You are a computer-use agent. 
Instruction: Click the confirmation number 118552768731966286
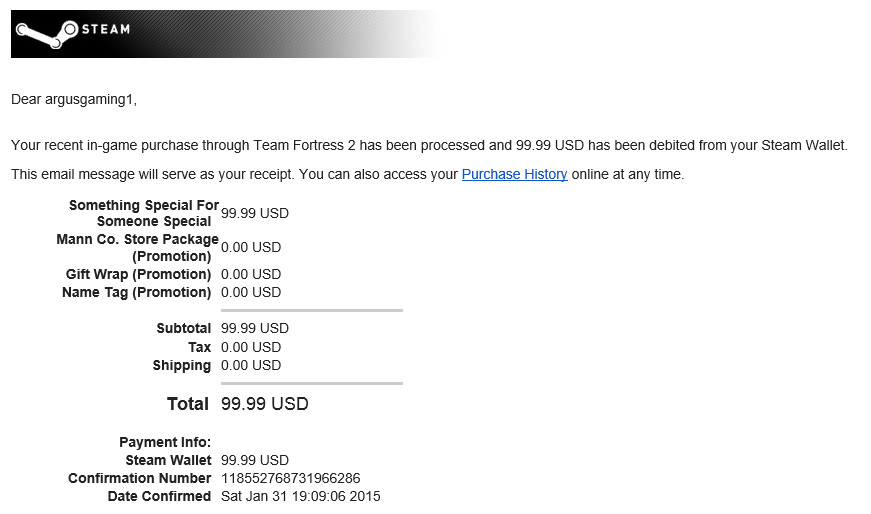pyautogui.click(x=291, y=478)
